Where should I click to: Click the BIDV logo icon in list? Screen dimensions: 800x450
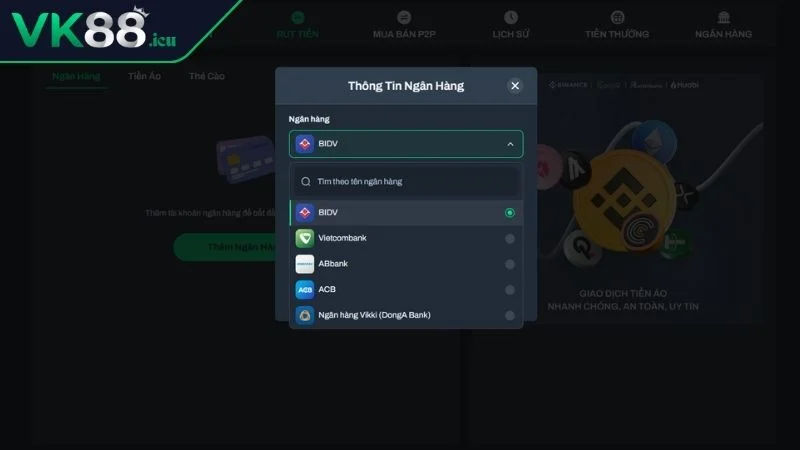click(305, 213)
